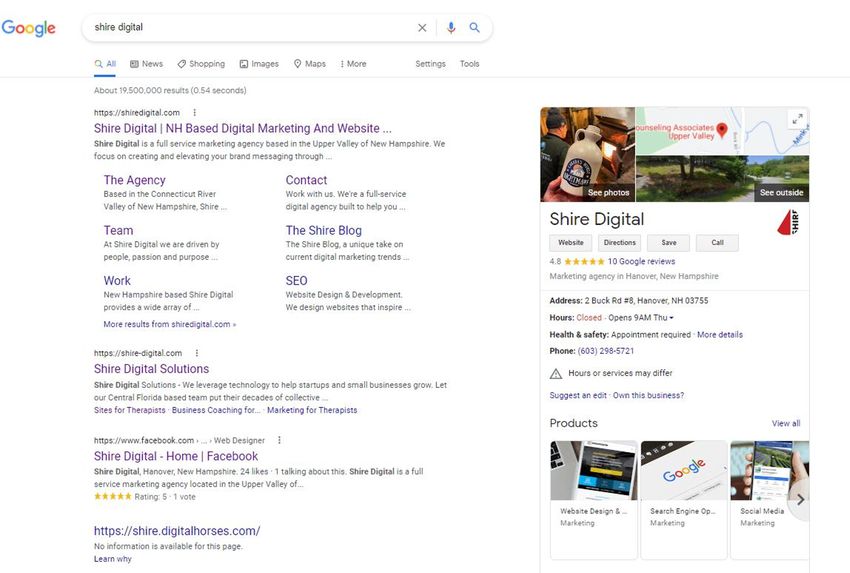Switch to the Shopping tab
Screen dimensions: 850x573
click(201, 64)
